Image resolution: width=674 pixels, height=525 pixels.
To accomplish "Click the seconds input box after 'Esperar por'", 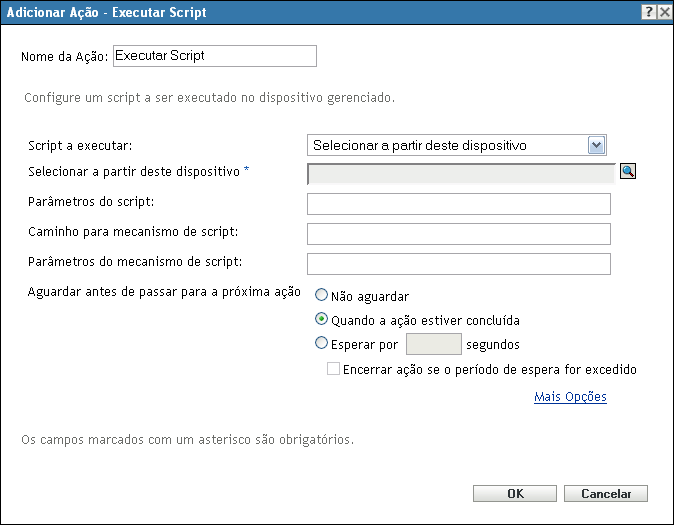I will [431, 345].
